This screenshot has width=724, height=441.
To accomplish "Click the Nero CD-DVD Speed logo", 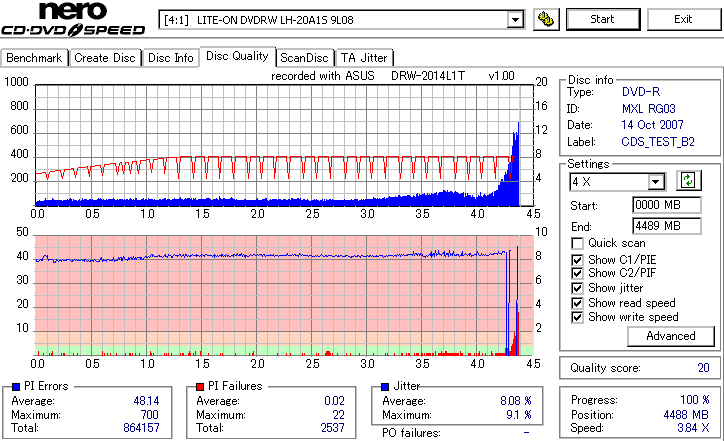I will [73, 19].
